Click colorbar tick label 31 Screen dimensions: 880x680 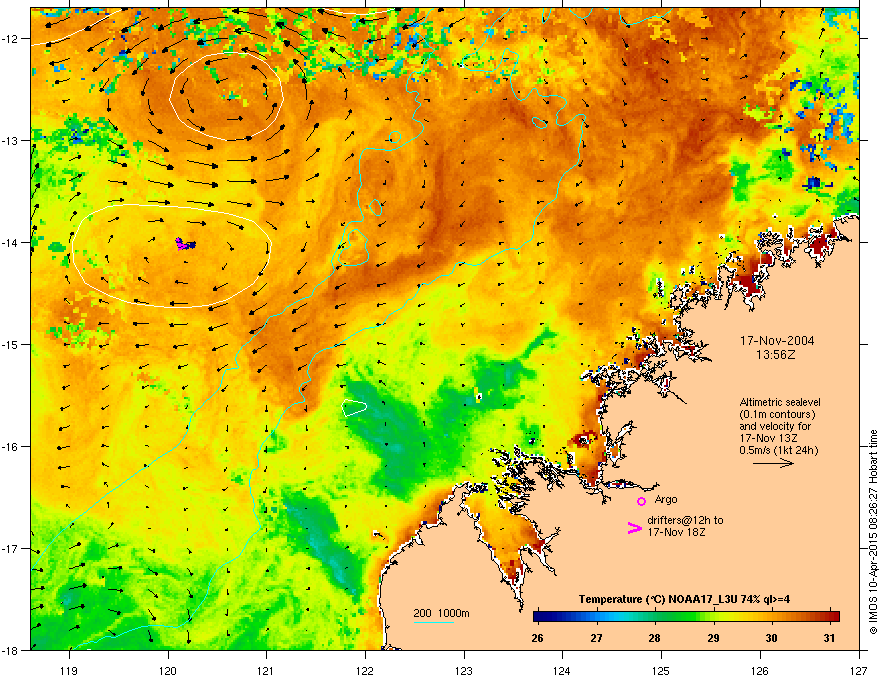click(x=829, y=638)
